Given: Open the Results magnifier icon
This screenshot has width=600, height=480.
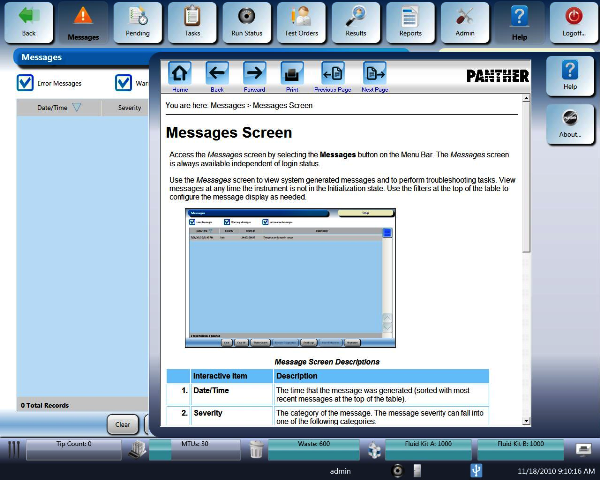Looking at the screenshot, I should point(356,22).
